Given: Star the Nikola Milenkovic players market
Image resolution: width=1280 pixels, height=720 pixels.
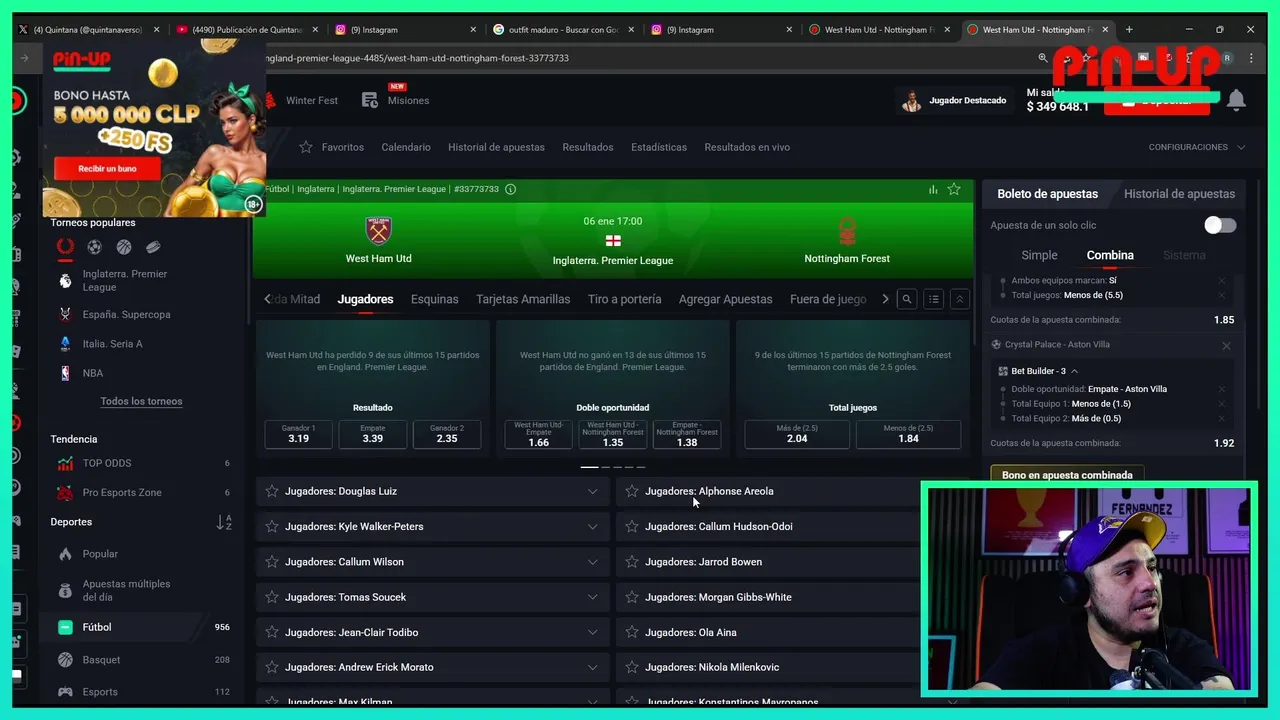Looking at the screenshot, I should click(632, 667).
